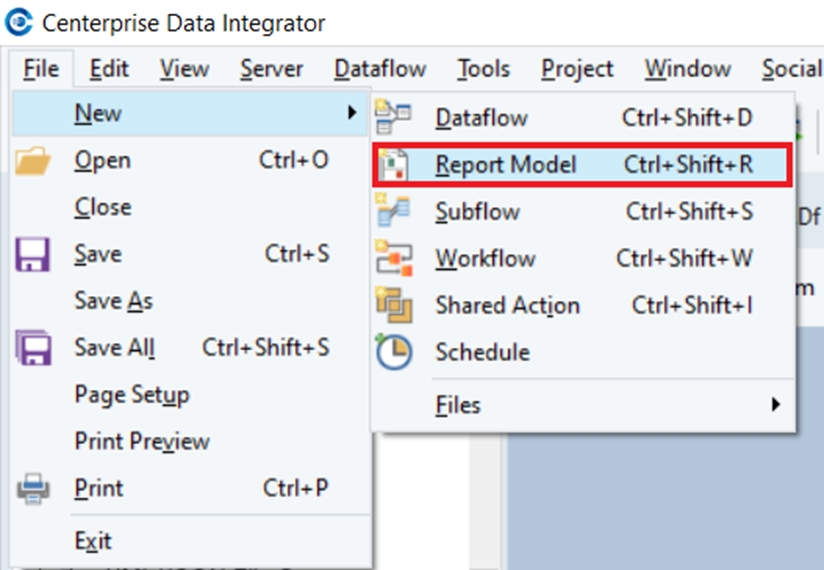Choose Exit from the File menu
This screenshot has width=824, height=570.
93,541
